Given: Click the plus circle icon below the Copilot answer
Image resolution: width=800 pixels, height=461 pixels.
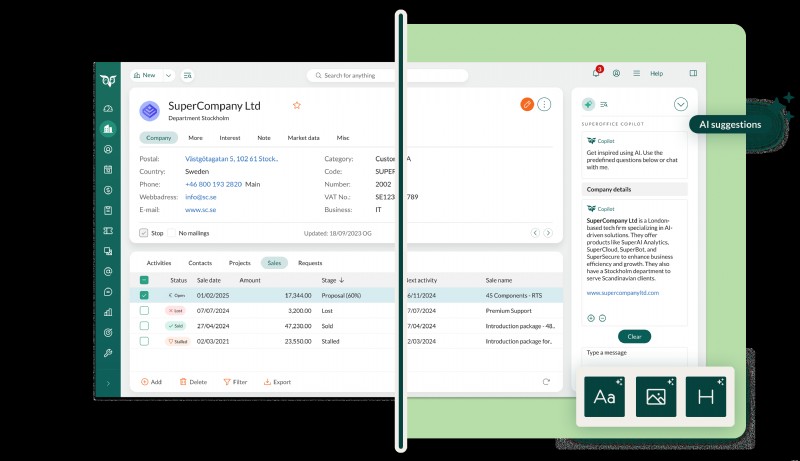Looking at the screenshot, I should 591,318.
